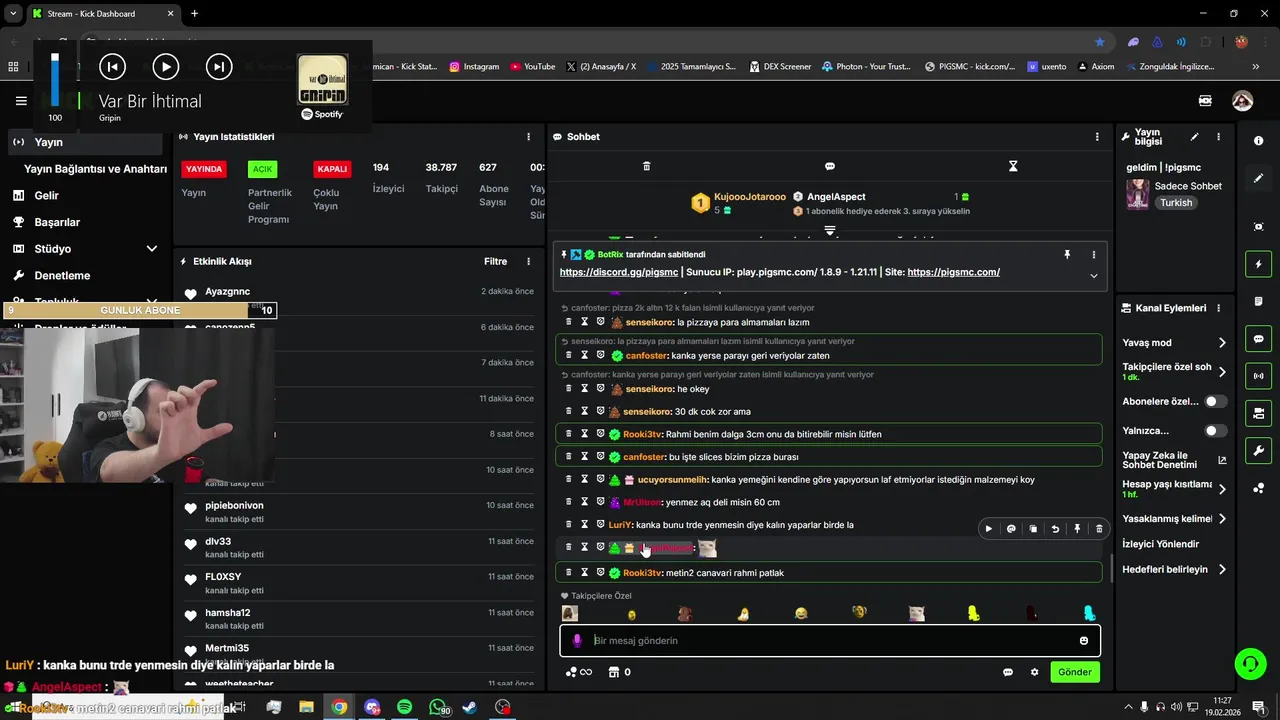Click reply arrow in message hover toolbar

1055,529
